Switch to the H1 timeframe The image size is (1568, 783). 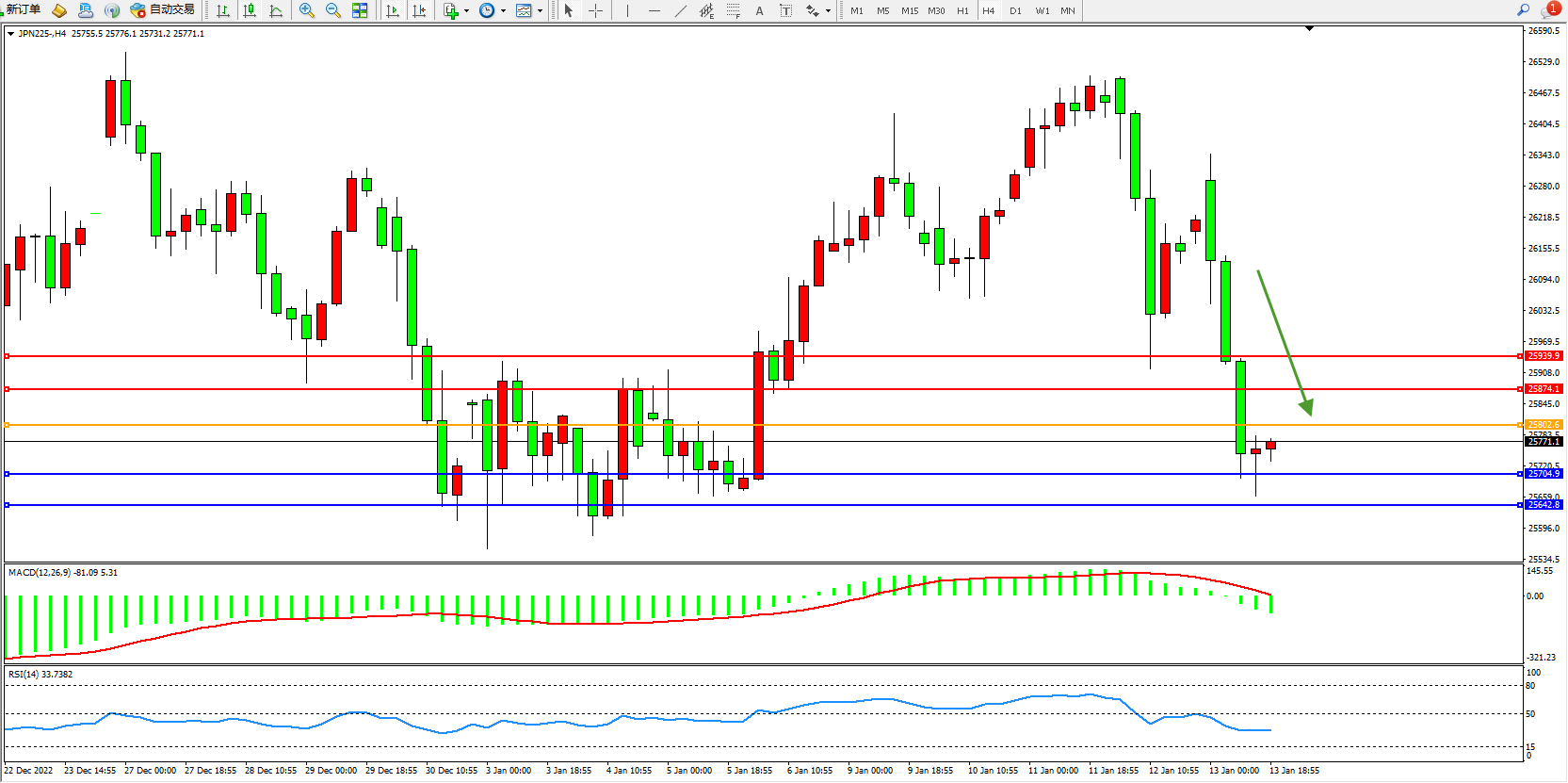[x=962, y=10]
